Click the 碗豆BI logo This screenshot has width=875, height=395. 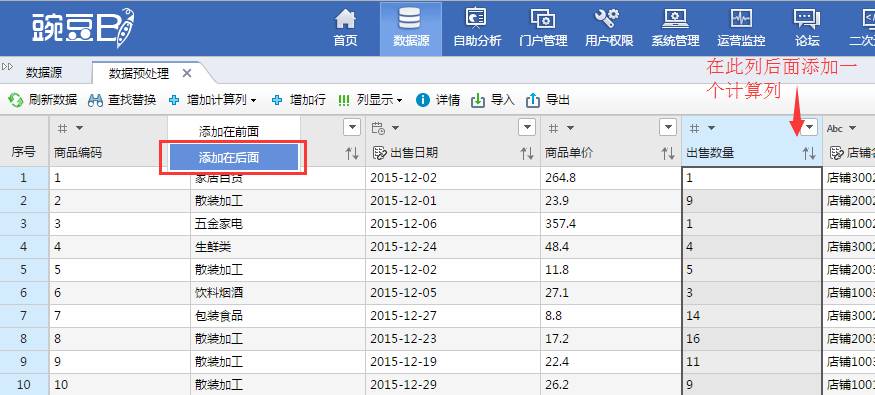83,28
